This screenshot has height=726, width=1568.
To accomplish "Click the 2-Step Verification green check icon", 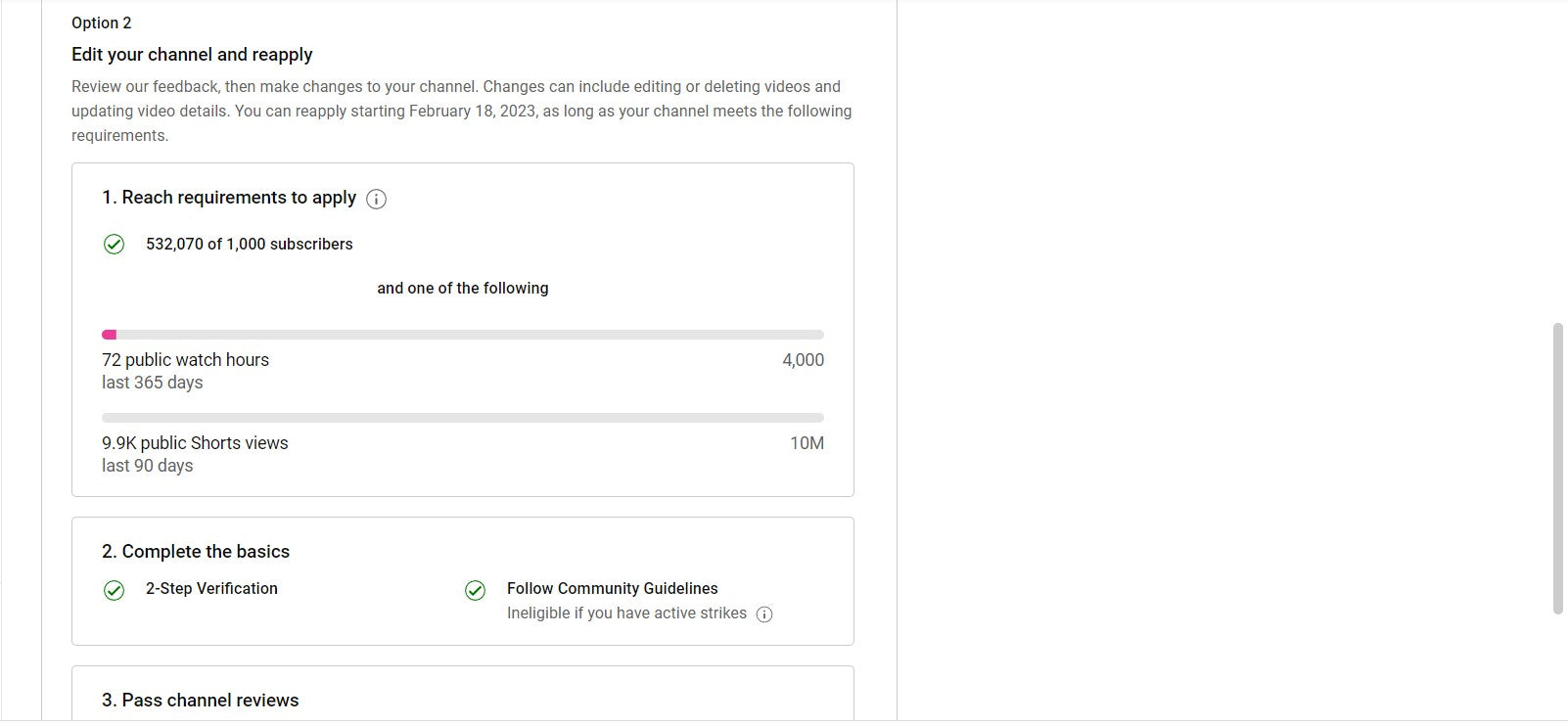I will [114, 589].
